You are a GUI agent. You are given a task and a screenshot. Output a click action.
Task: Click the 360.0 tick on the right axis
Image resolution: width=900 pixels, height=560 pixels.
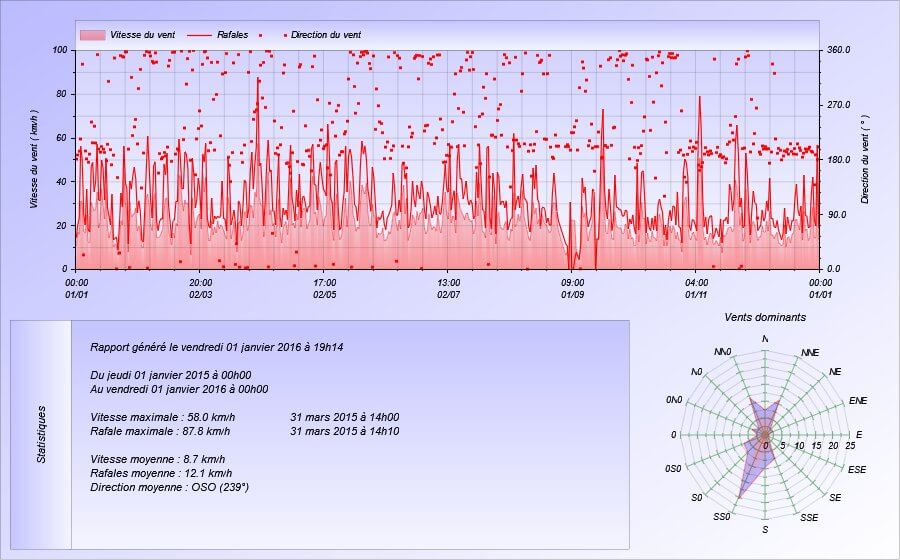[839, 50]
